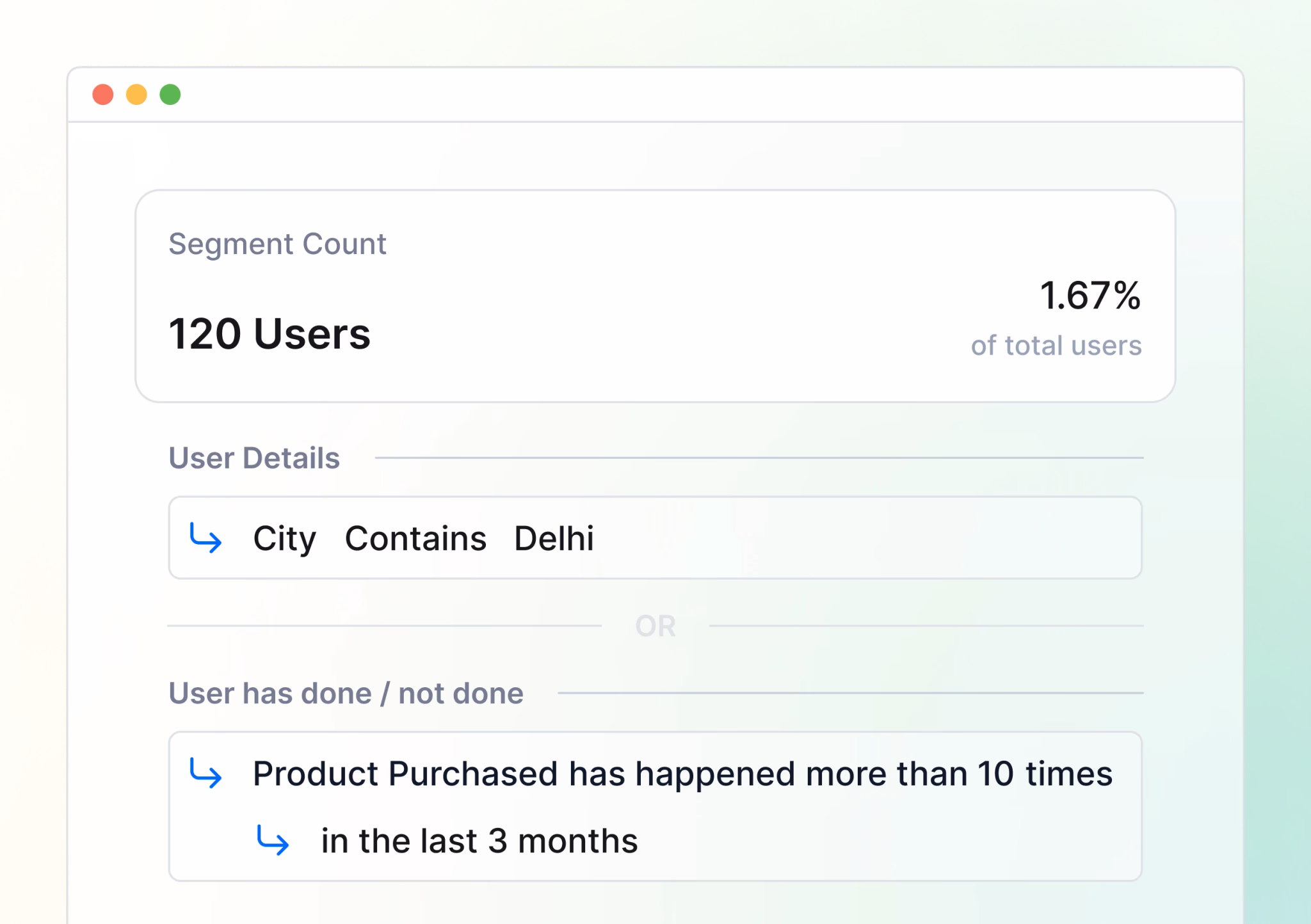Viewport: 1311px width, 924px height.
Task: Click the nested arrow before 'in the last'
Action: click(273, 840)
